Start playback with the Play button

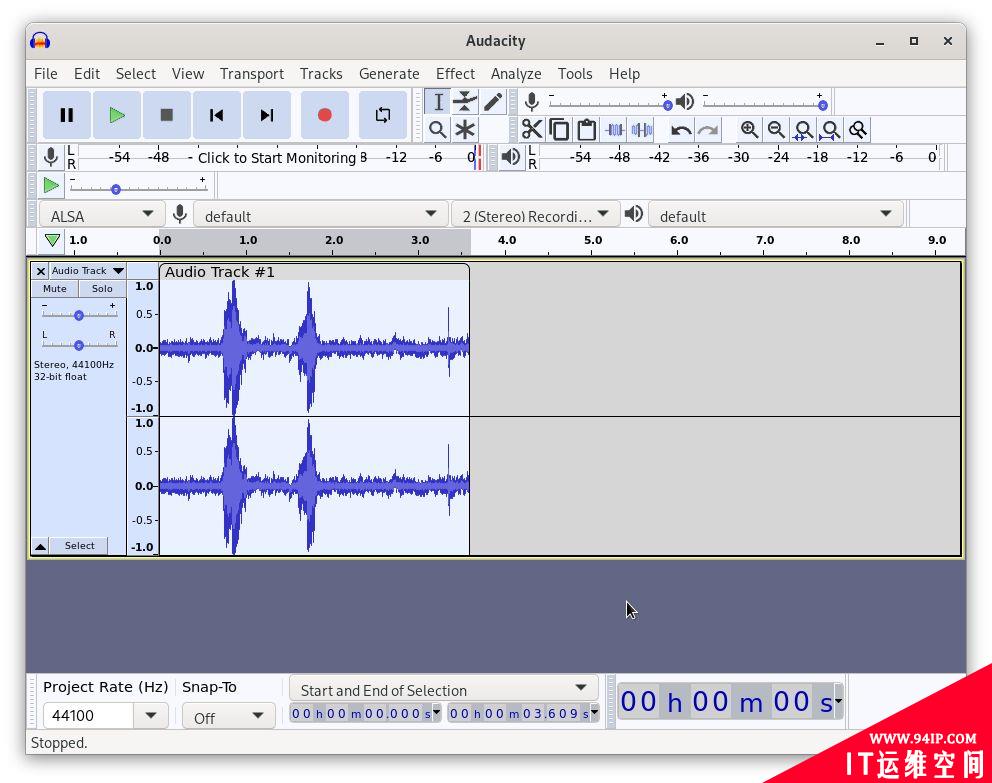coord(116,115)
